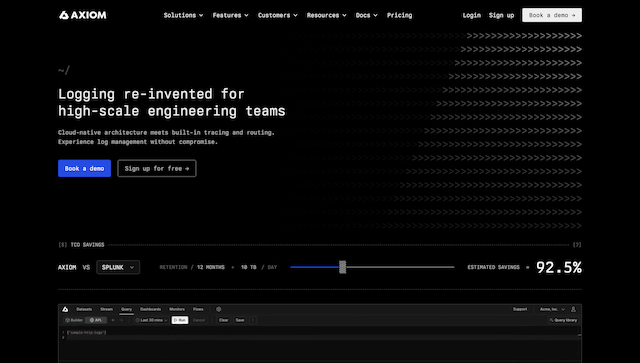Save the query
This screenshot has width=640, height=363.
240,320
